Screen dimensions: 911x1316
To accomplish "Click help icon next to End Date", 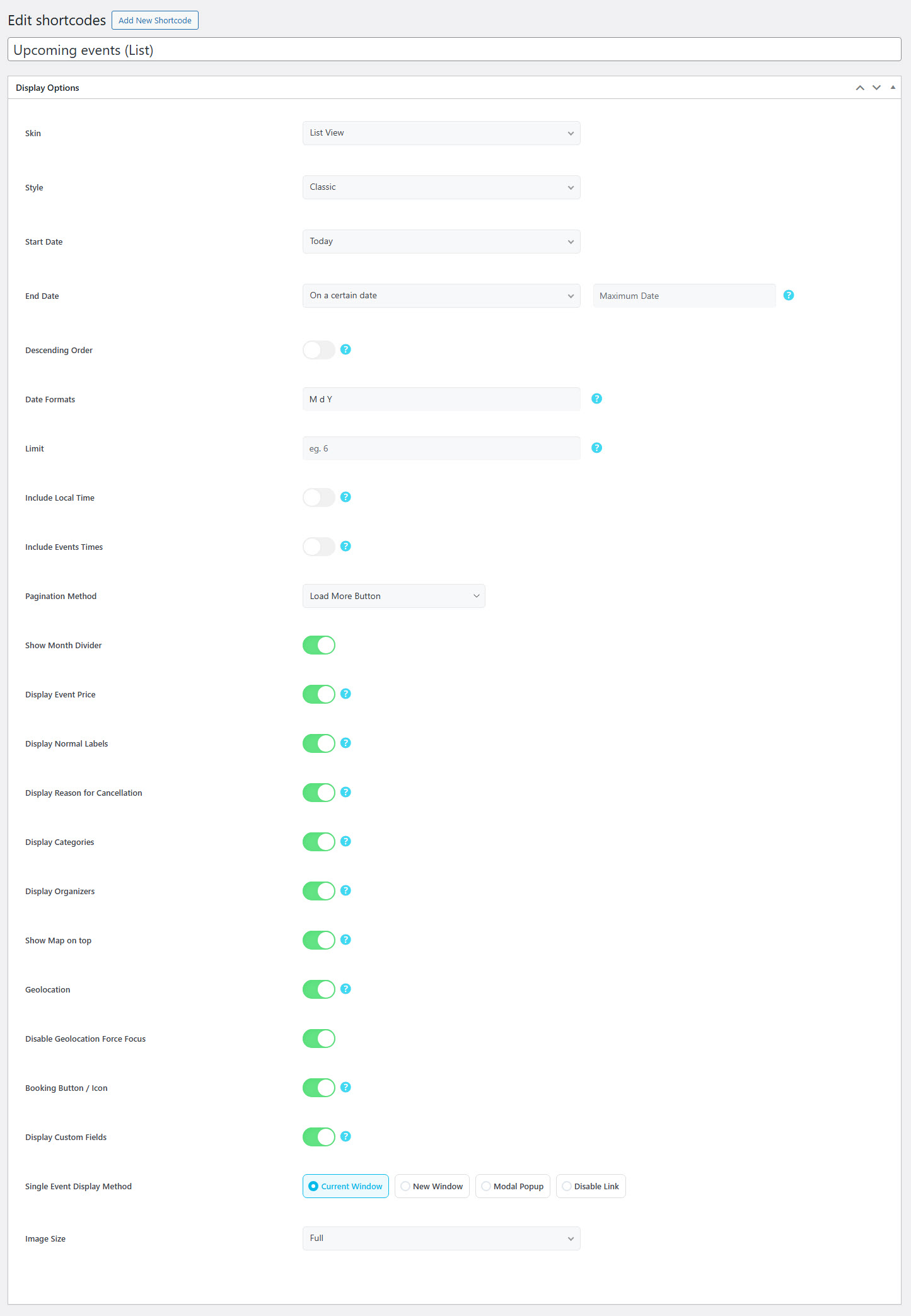I will tap(788, 295).
